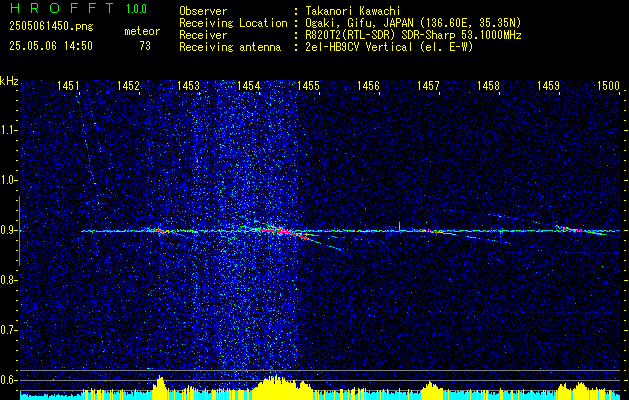
Task: Click the 1454 time axis marker
Action: (248, 85)
